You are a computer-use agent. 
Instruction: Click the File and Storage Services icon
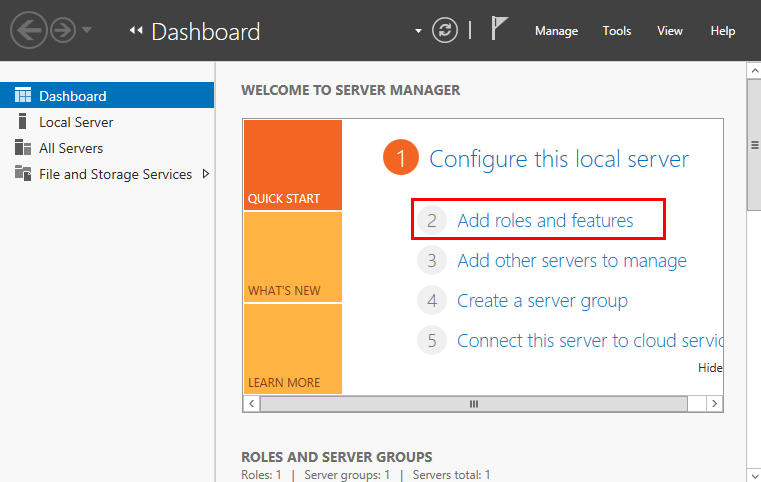23,173
